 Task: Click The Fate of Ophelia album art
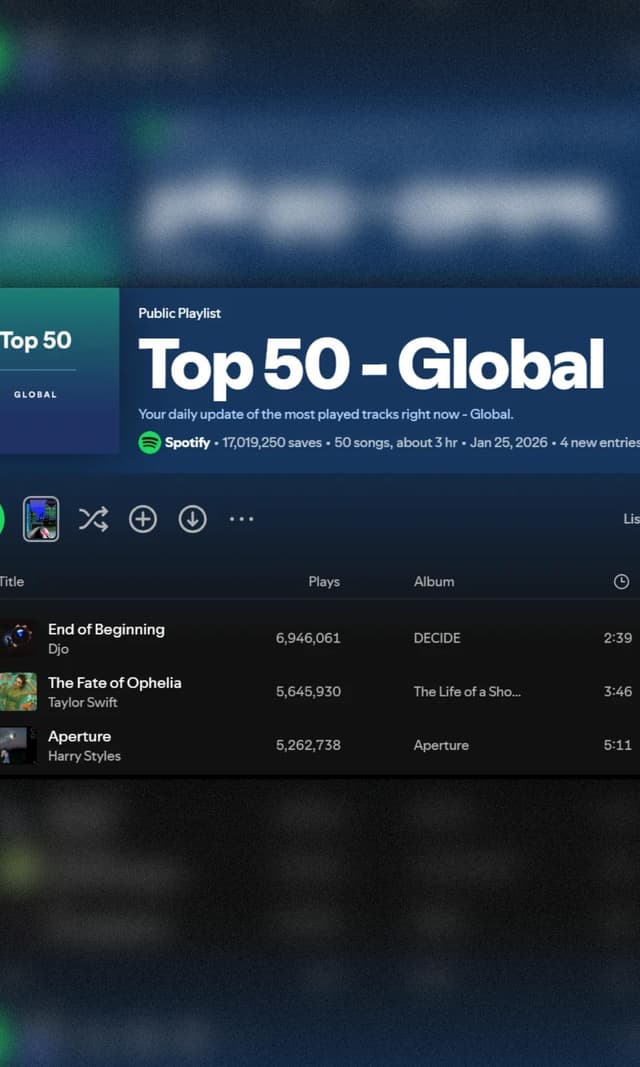(18, 691)
